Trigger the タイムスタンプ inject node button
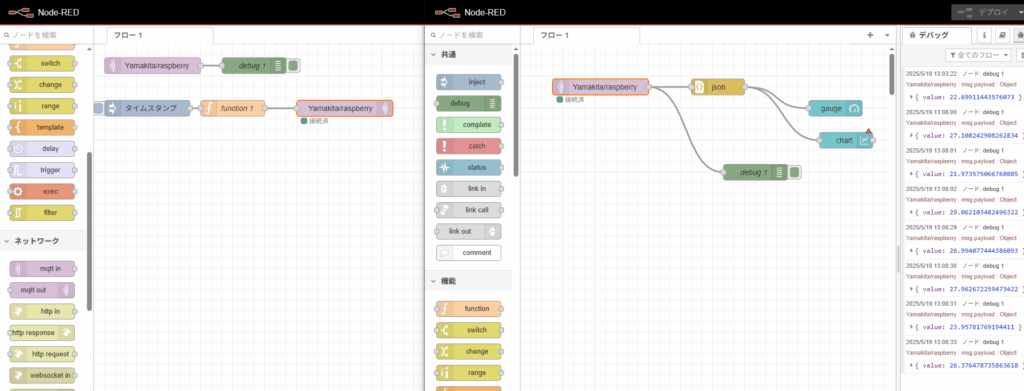The height and width of the screenshot is (391, 1024). [x=98, y=108]
